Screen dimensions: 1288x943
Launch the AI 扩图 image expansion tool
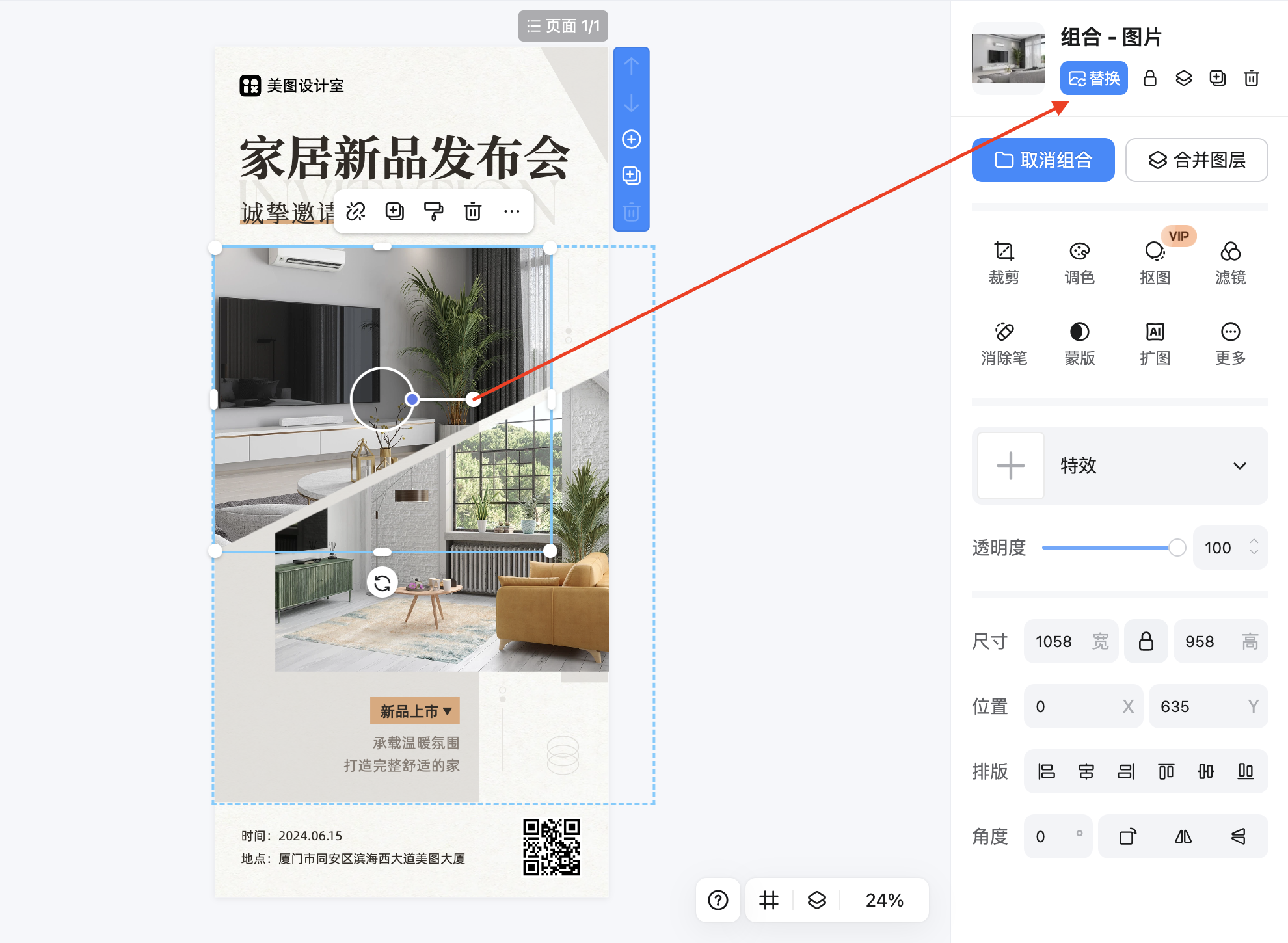tap(1155, 341)
